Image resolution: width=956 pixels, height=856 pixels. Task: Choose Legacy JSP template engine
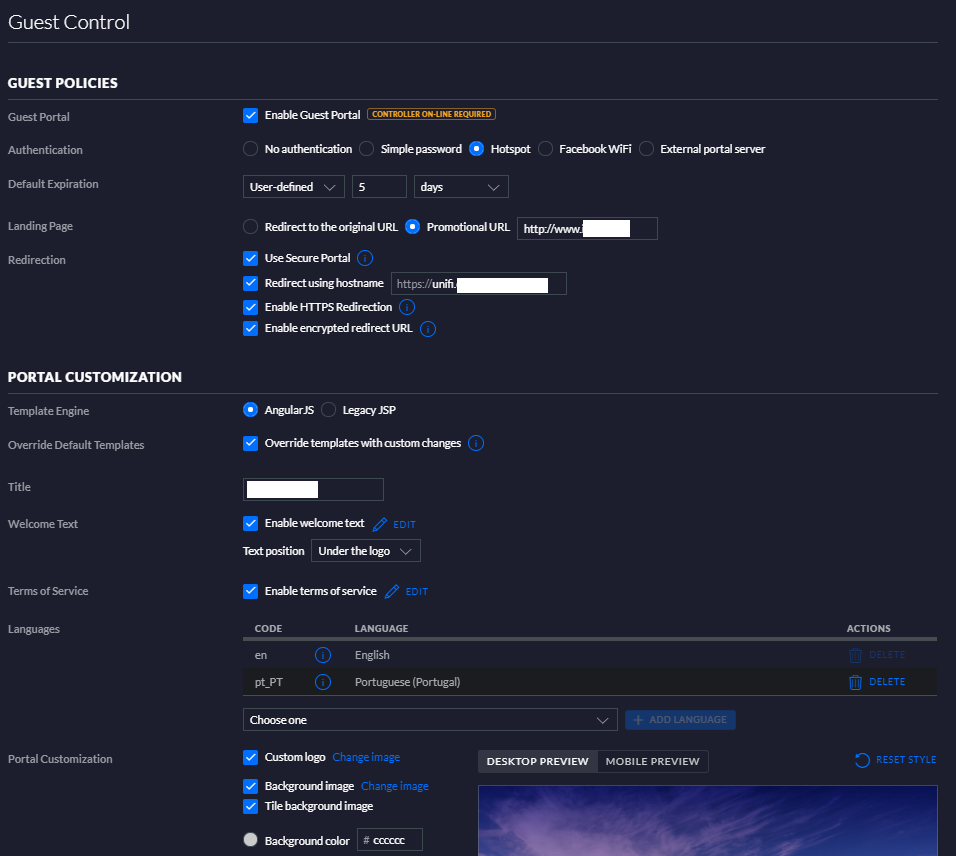[329, 410]
